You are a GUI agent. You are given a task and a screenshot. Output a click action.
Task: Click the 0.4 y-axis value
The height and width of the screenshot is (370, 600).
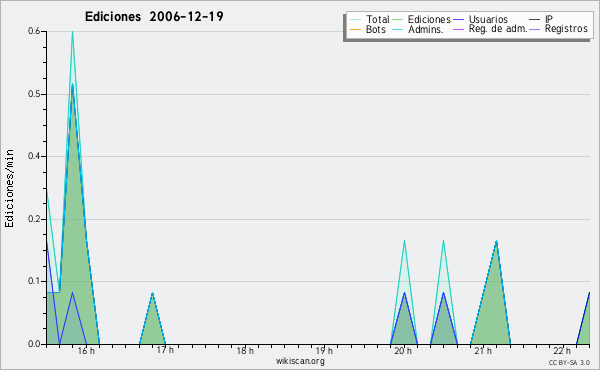pyautogui.click(x=34, y=156)
